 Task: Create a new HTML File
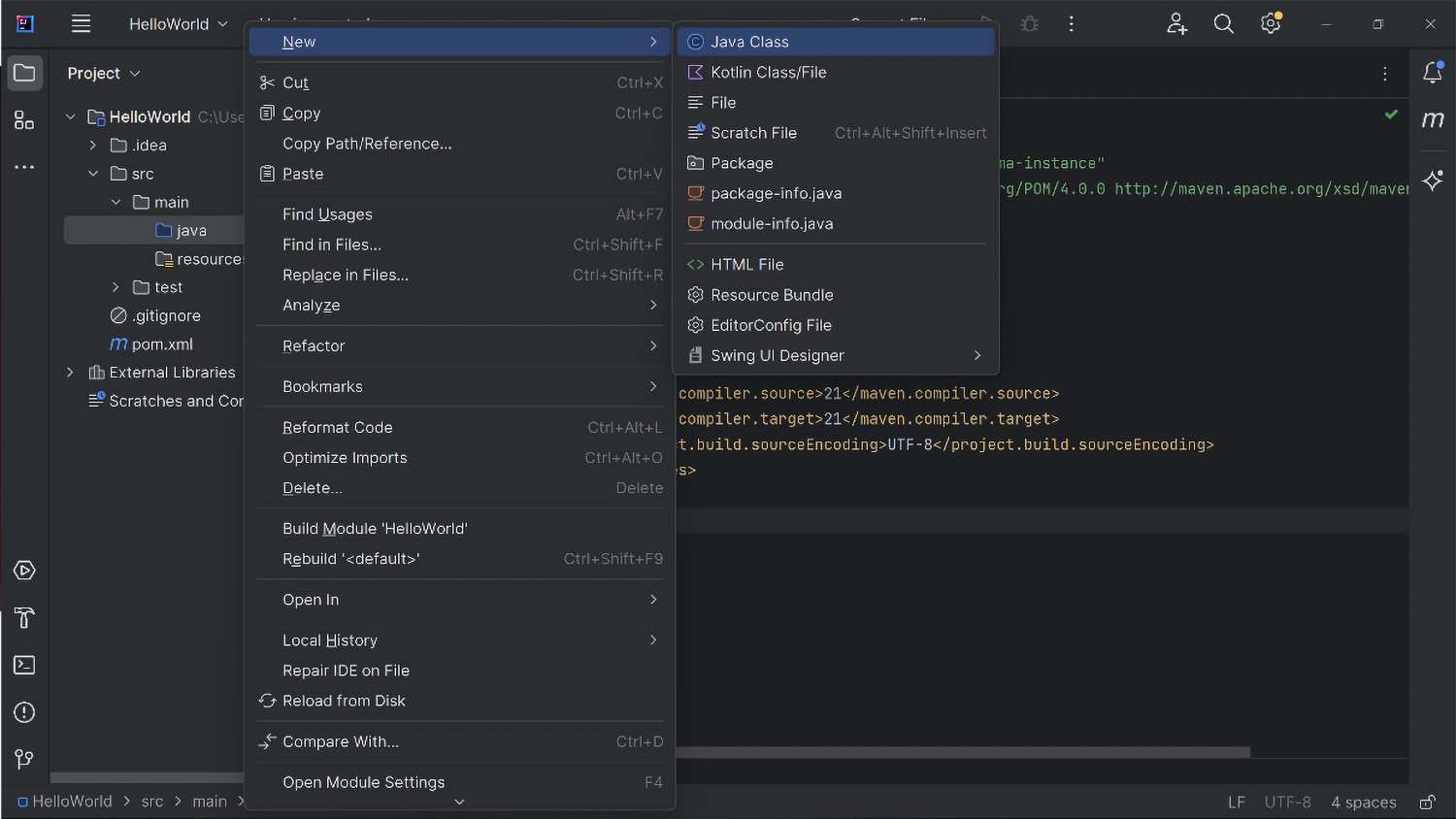(x=836, y=265)
